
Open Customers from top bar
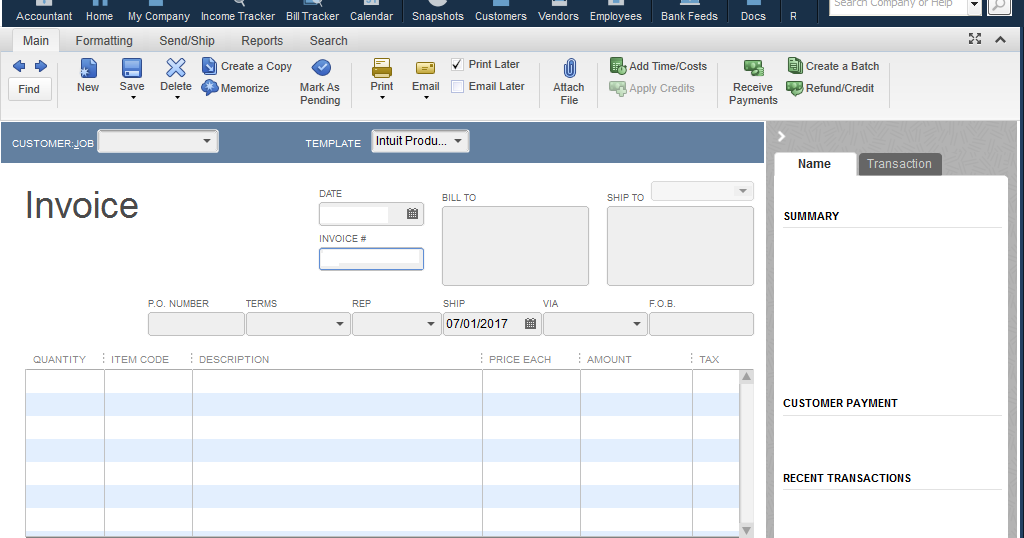pyautogui.click(x=501, y=11)
